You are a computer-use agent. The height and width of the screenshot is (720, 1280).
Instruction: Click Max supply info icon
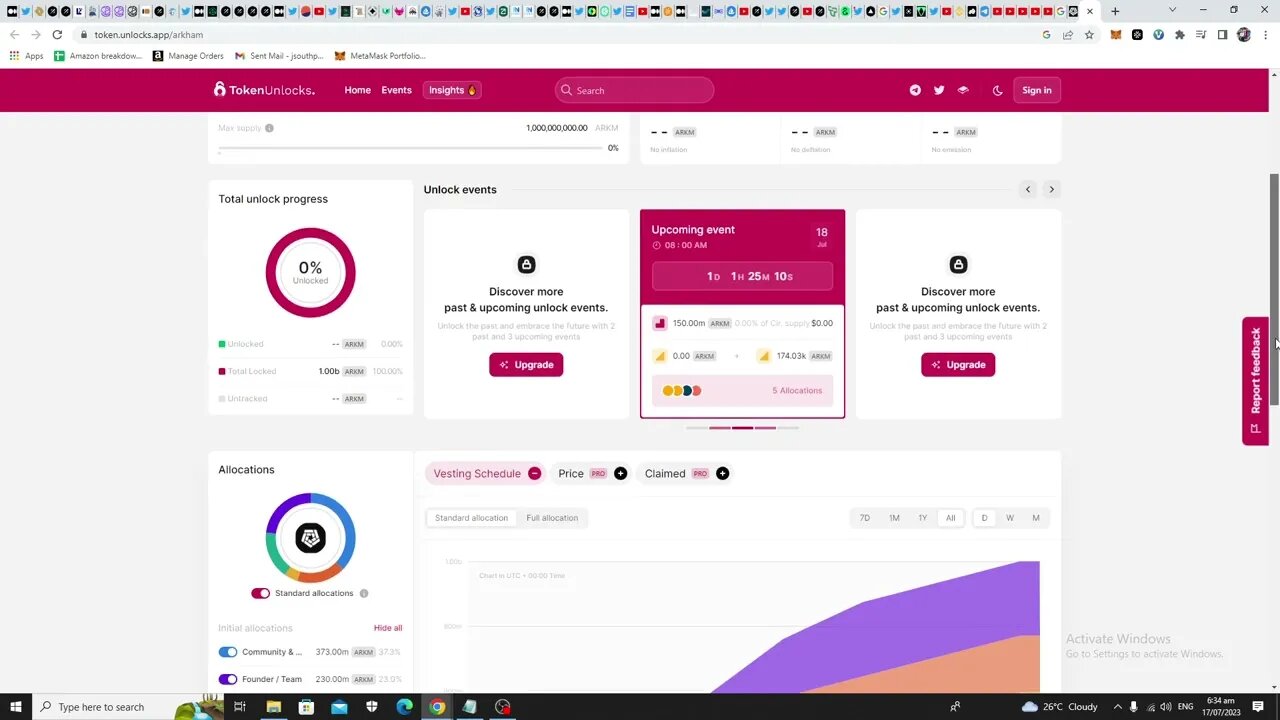(269, 128)
